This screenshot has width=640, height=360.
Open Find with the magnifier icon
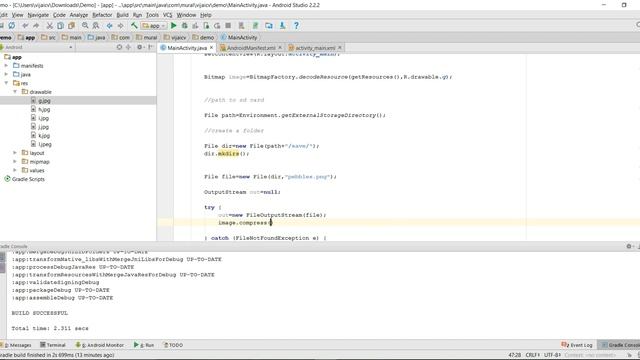coord(85,25)
